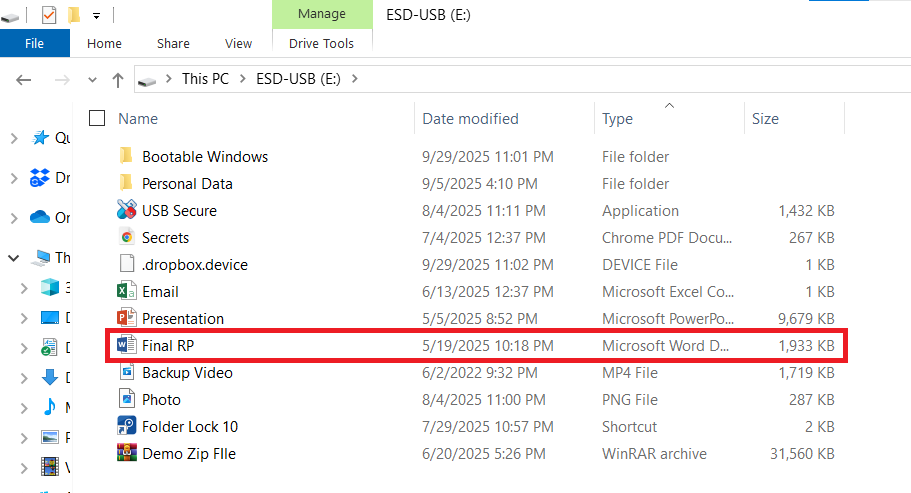
Task: Select the Backup Video file name
Action: click(187, 373)
